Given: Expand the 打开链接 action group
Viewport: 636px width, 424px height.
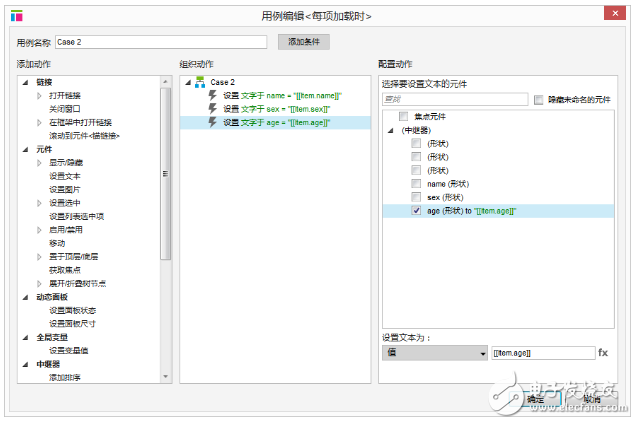Looking at the screenshot, I should pyautogui.click(x=40, y=95).
